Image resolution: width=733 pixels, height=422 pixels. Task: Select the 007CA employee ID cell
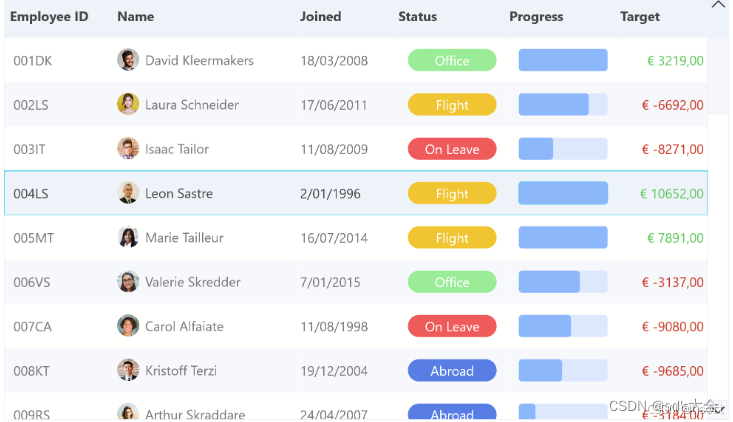[x=35, y=327]
